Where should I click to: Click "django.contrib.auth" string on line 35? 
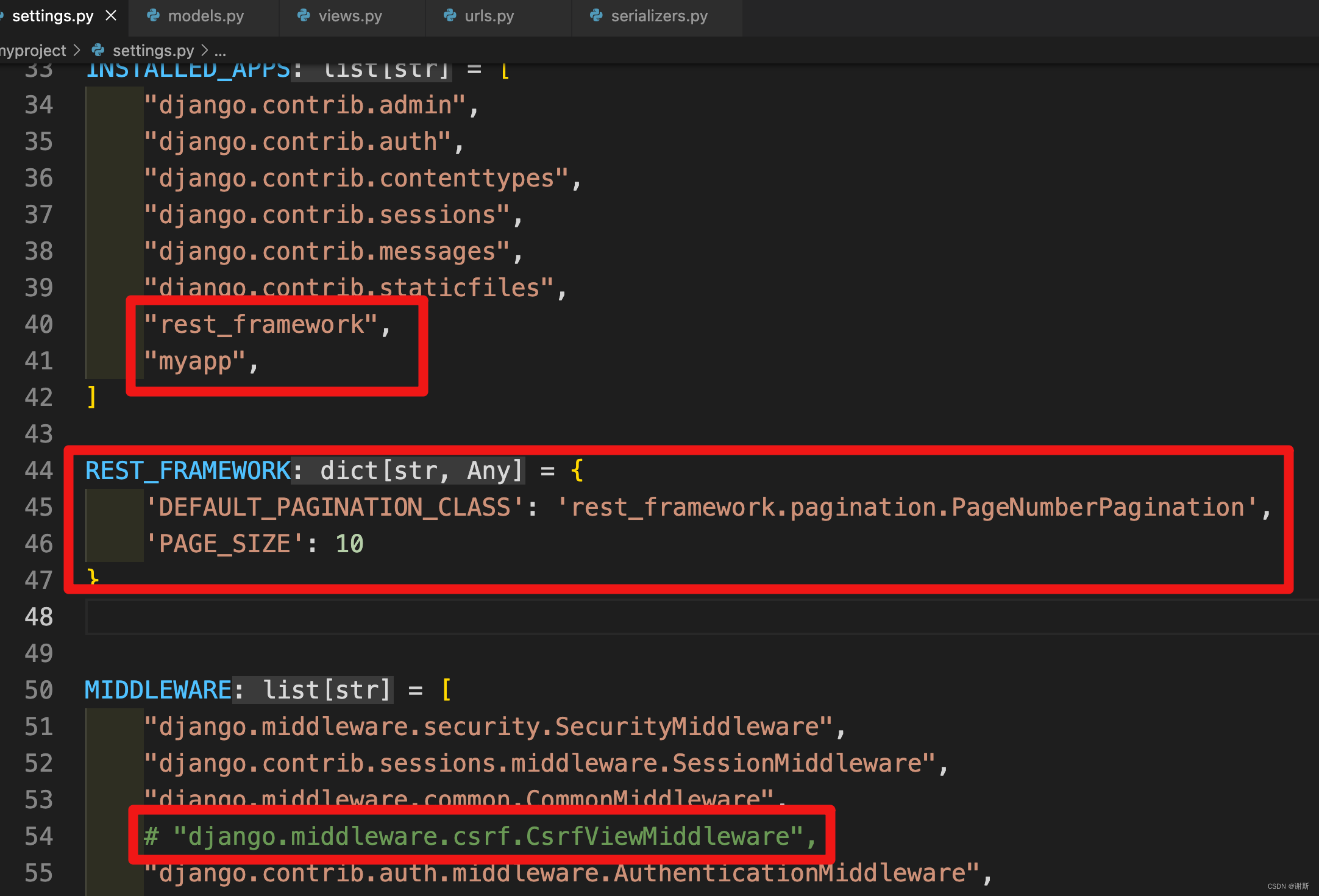[298, 141]
